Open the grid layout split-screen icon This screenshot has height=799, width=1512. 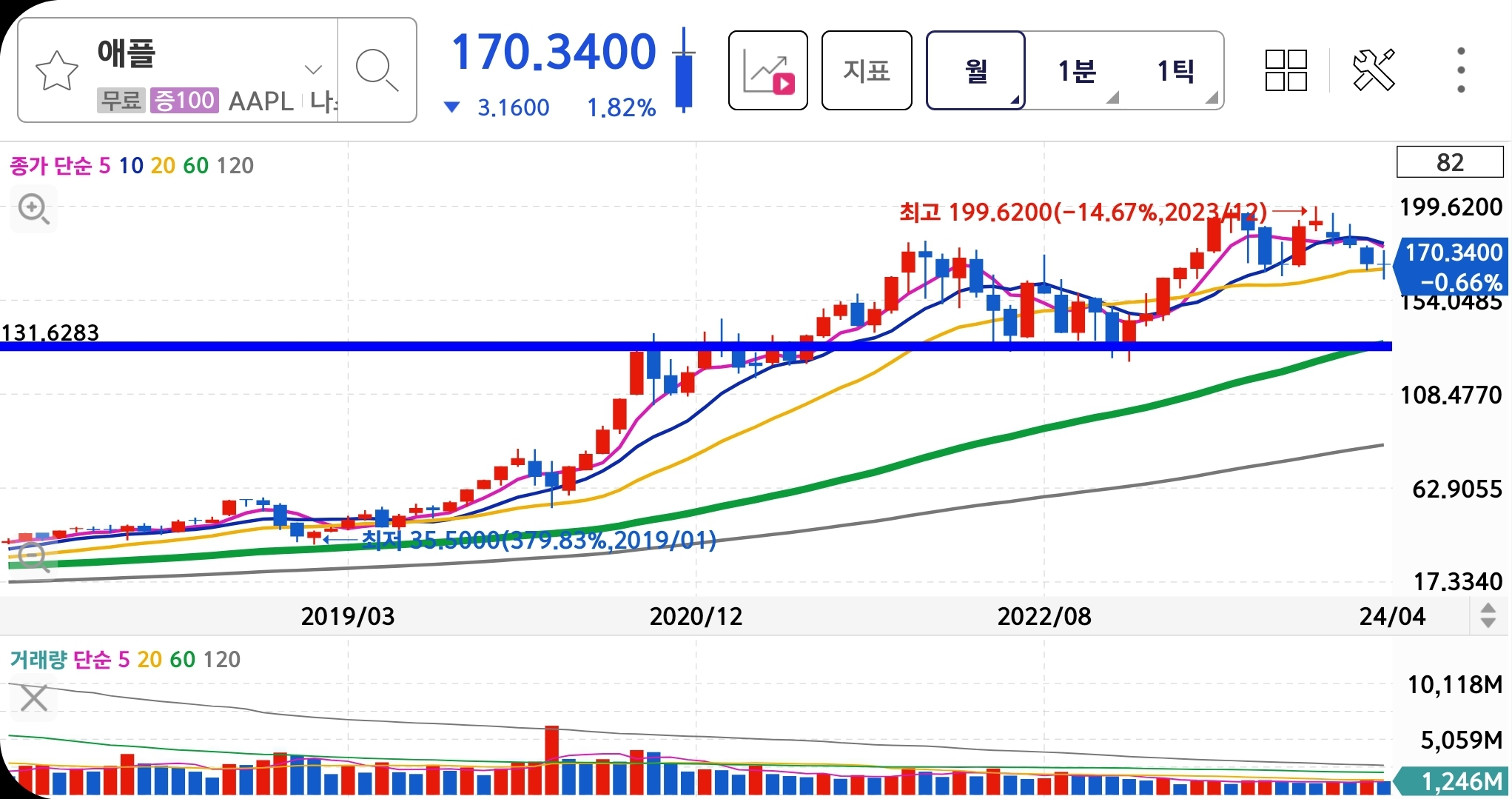1286,70
